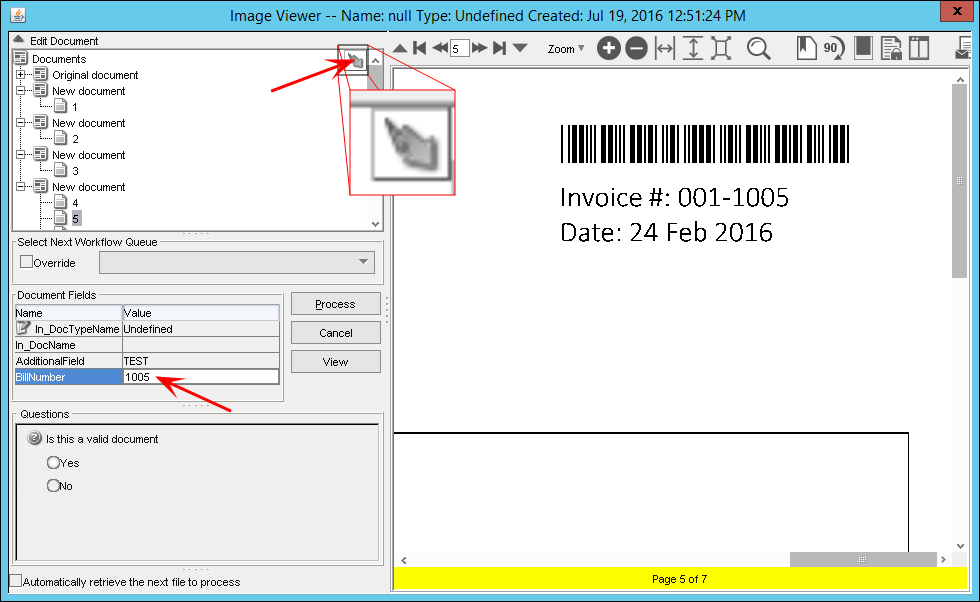
Task: Click the question mark icon beside valid document
Action: coord(35,438)
